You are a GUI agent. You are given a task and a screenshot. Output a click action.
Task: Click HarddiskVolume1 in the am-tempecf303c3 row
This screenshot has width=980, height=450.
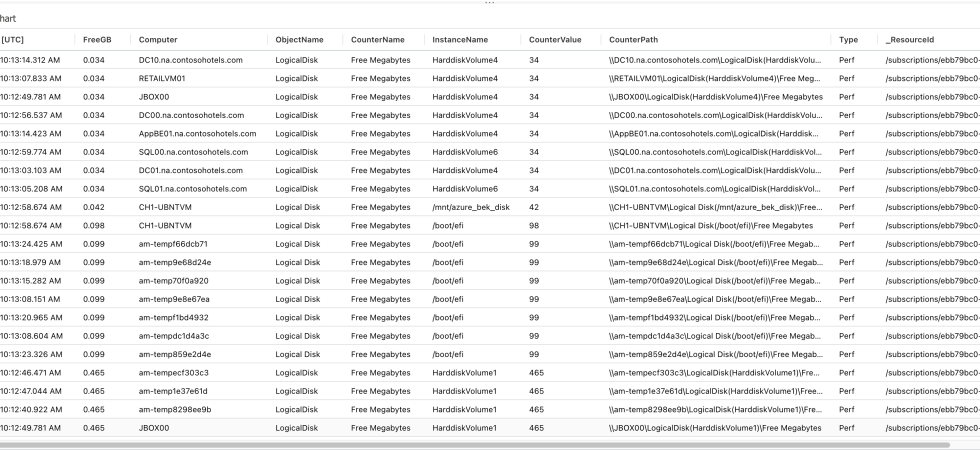tap(464, 372)
